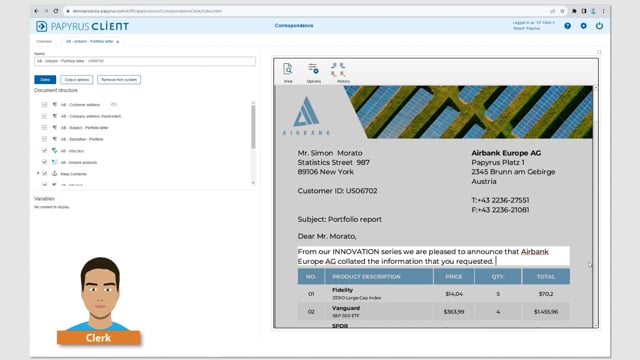The width and height of the screenshot is (640, 360).
Task: Toggle checkbox for AB - Company address
Action: (x=44, y=116)
